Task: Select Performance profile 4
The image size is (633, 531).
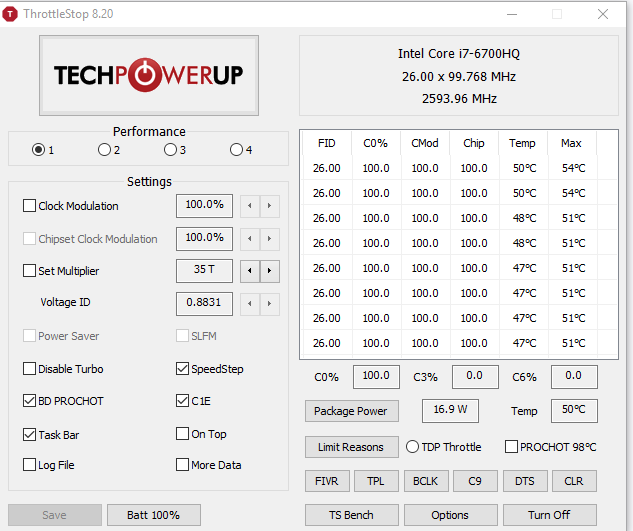Action: click(236, 150)
